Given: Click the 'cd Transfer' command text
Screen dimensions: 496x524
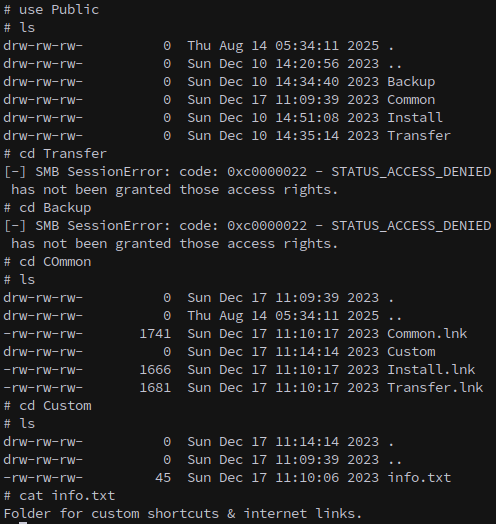Looking at the screenshot, I should (x=63, y=154).
